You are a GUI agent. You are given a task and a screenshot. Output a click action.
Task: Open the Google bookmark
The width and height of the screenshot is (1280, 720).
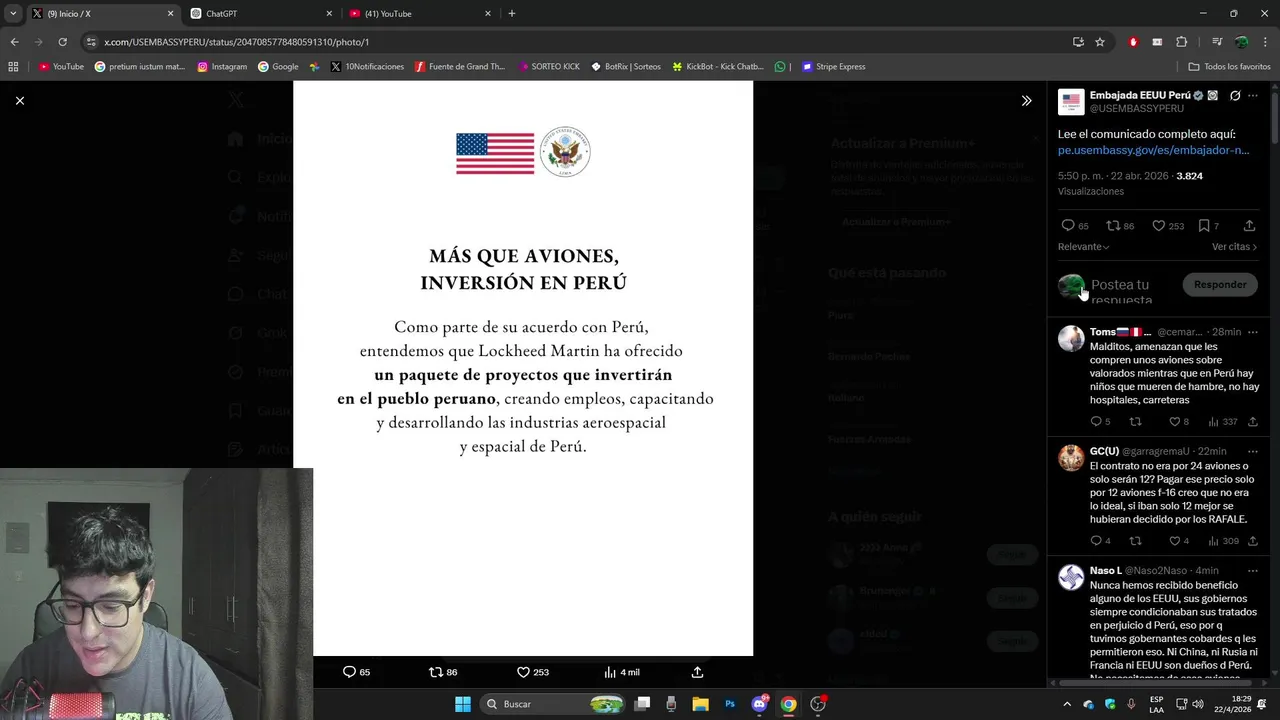pos(278,67)
